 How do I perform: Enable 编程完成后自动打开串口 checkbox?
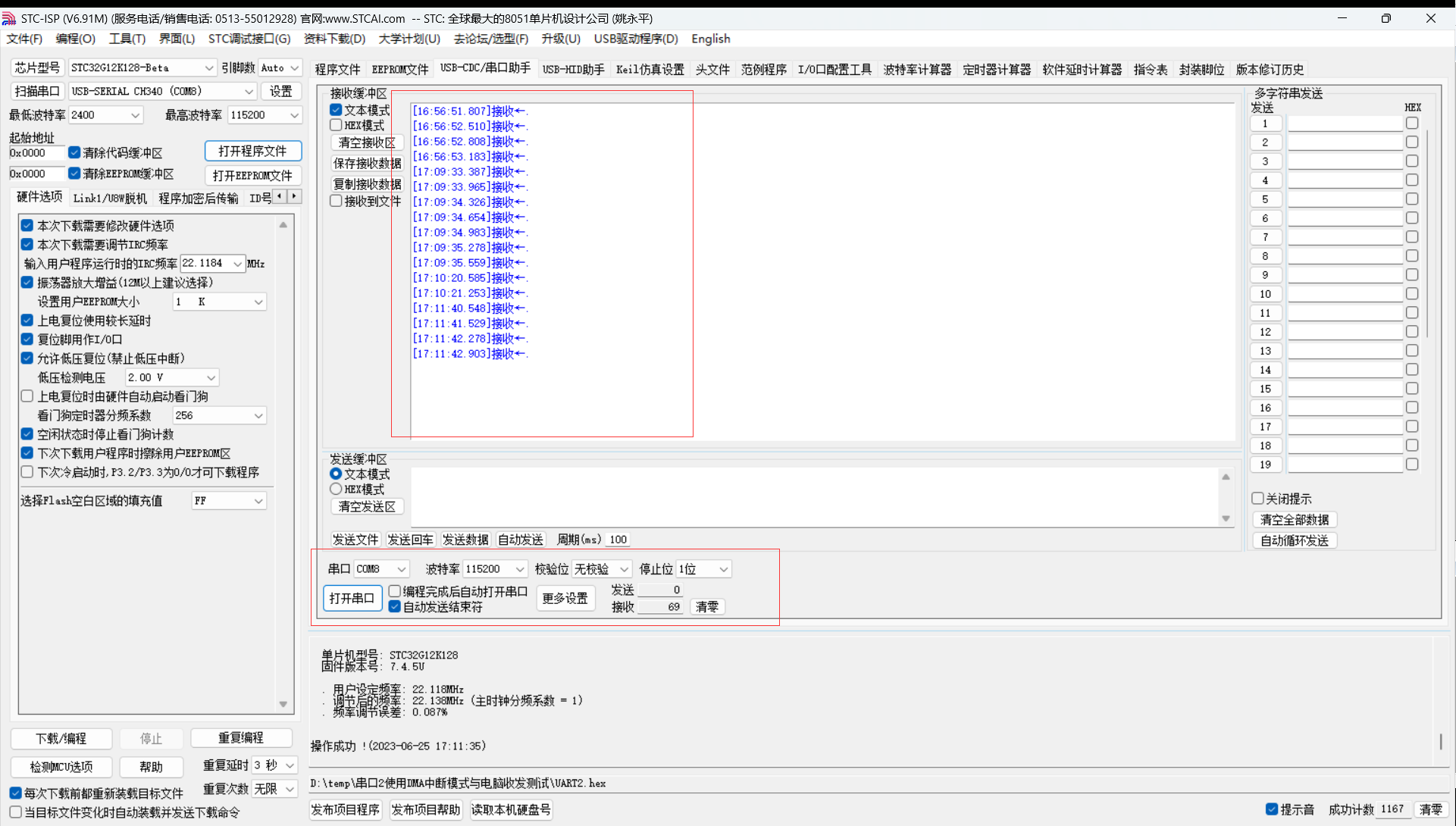click(x=395, y=591)
